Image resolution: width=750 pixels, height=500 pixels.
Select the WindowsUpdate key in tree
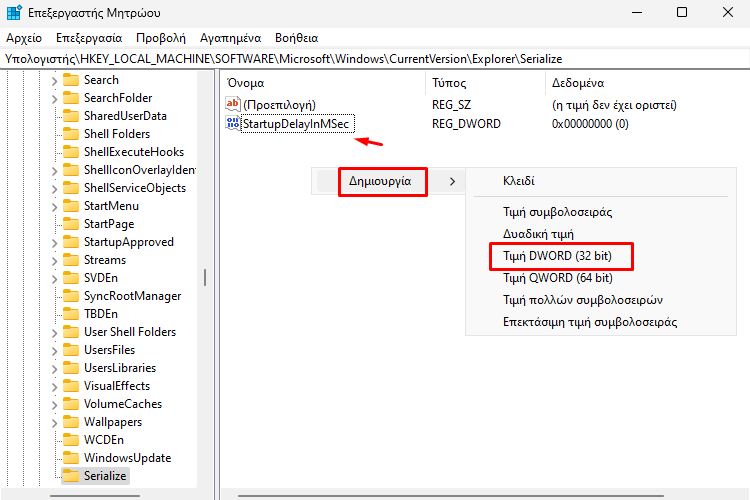tap(127, 458)
